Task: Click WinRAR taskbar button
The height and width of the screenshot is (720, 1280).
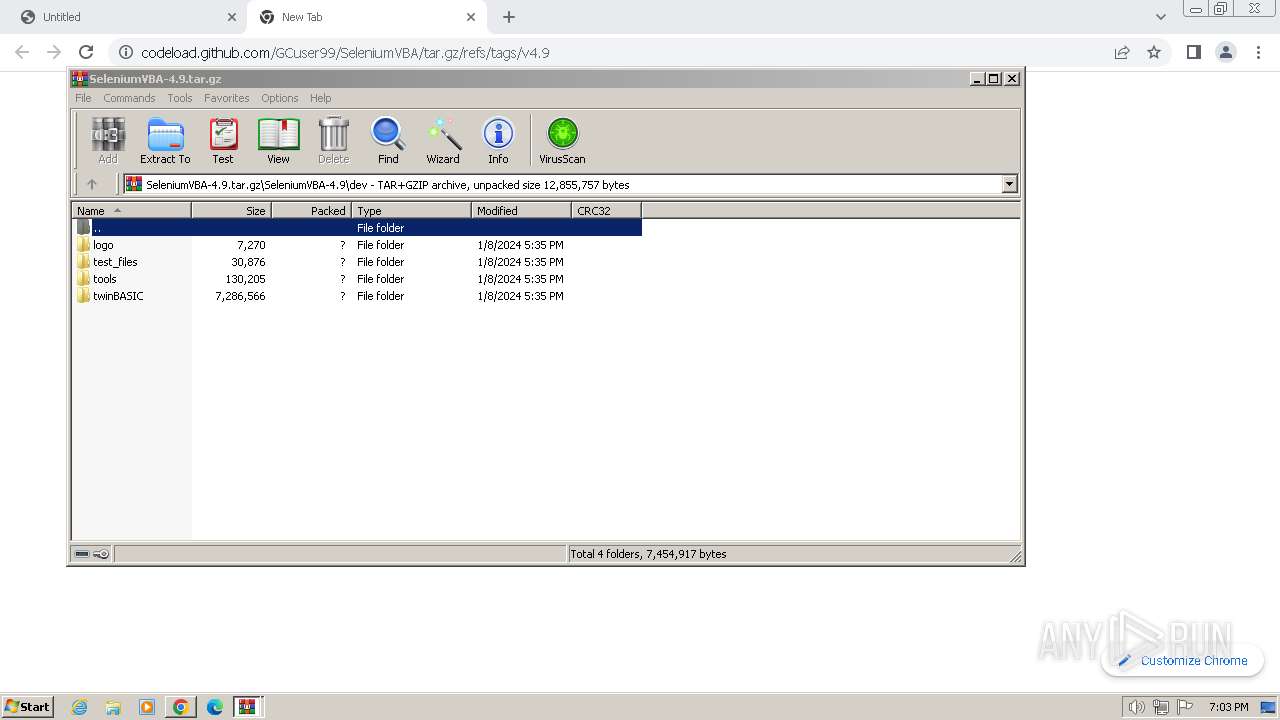Action: click(248, 707)
